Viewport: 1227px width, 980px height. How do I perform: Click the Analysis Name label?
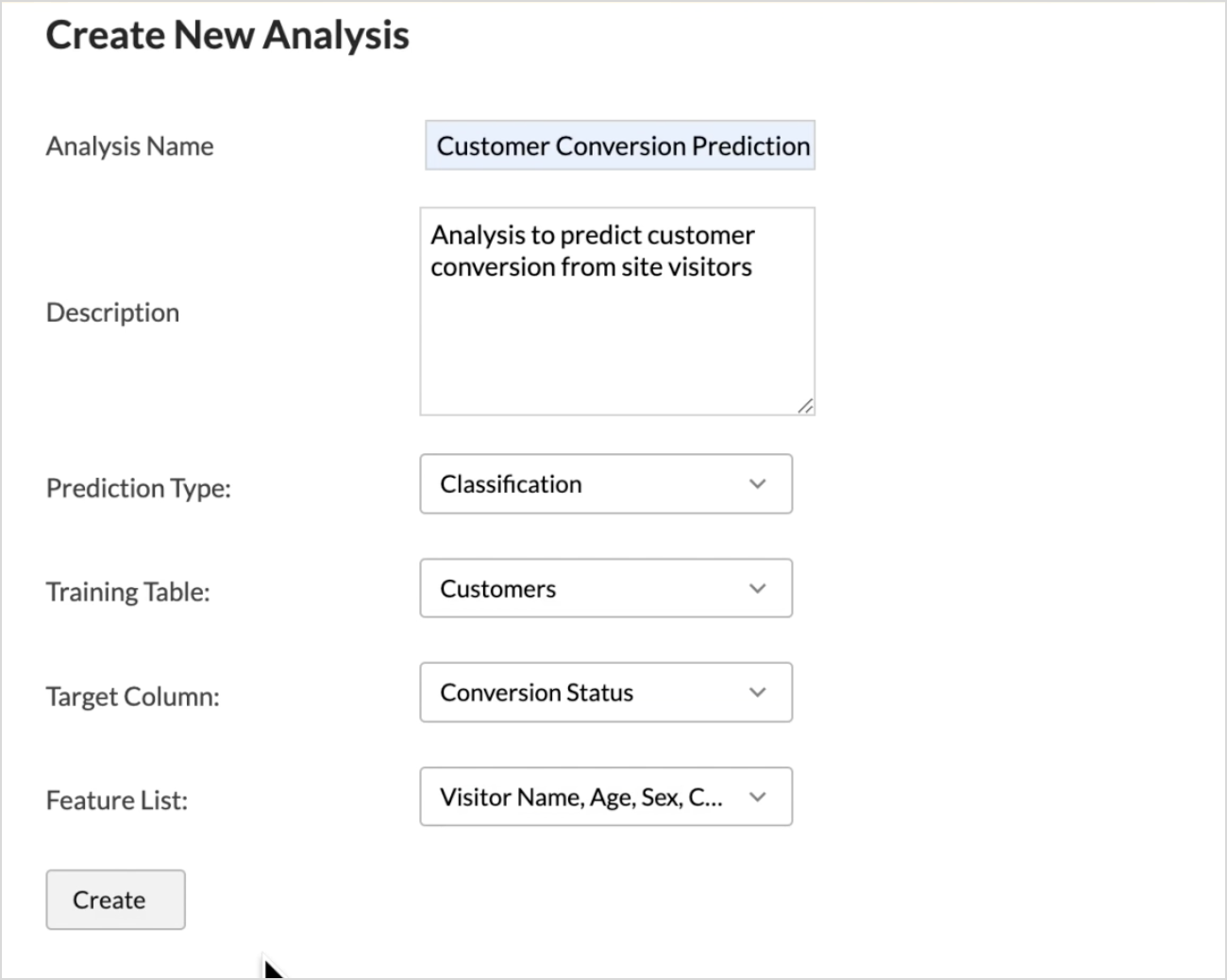point(128,145)
